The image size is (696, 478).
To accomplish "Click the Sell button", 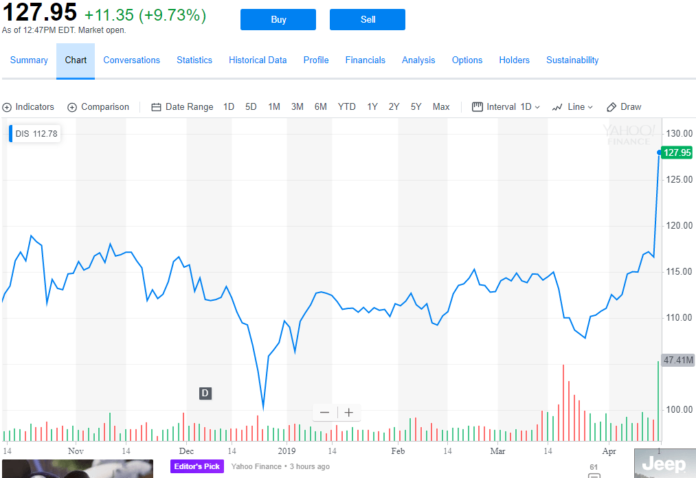I will 368,20.
